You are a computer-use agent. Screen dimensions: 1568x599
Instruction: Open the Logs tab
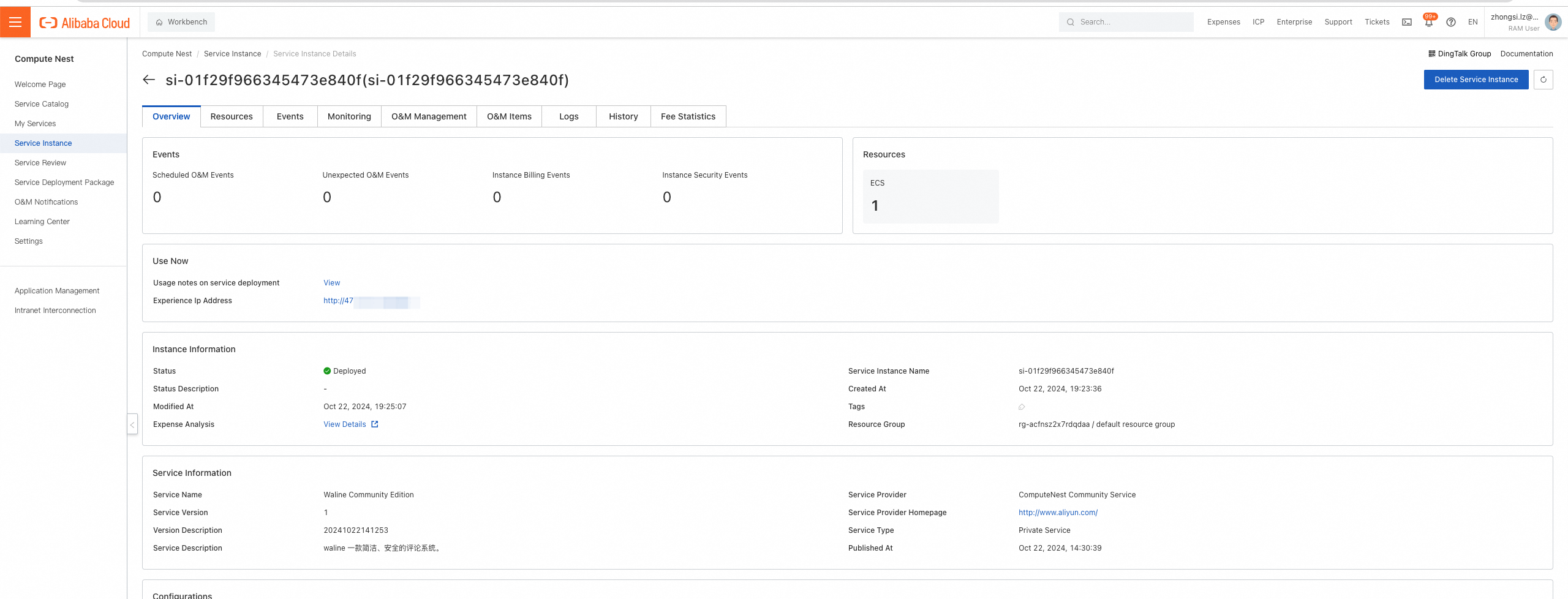pos(569,116)
